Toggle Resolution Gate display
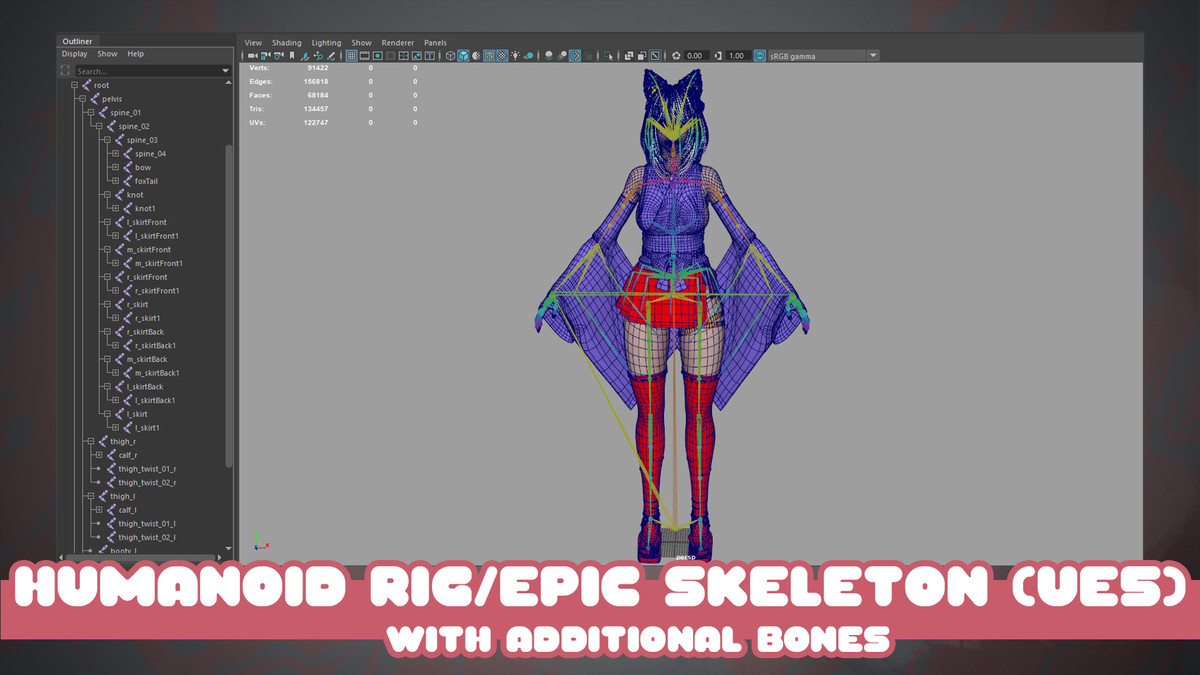 (377, 56)
